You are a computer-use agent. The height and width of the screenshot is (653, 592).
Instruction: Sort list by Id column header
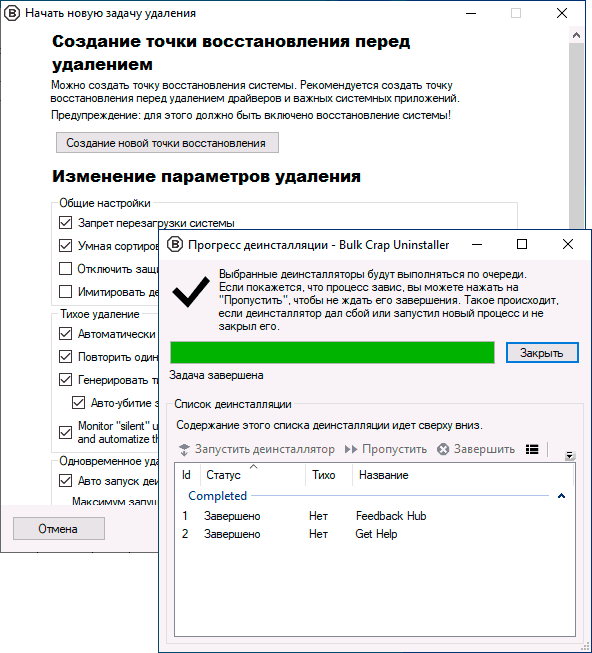coord(187,475)
